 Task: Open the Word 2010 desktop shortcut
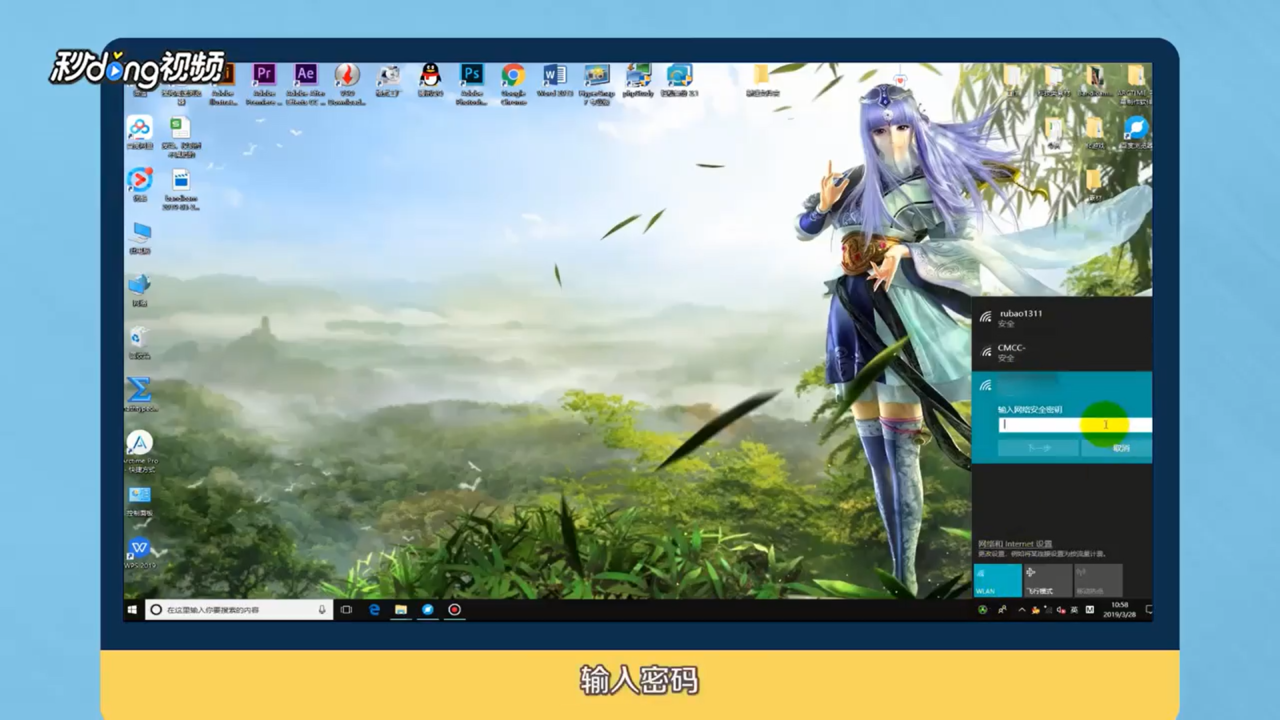point(554,80)
